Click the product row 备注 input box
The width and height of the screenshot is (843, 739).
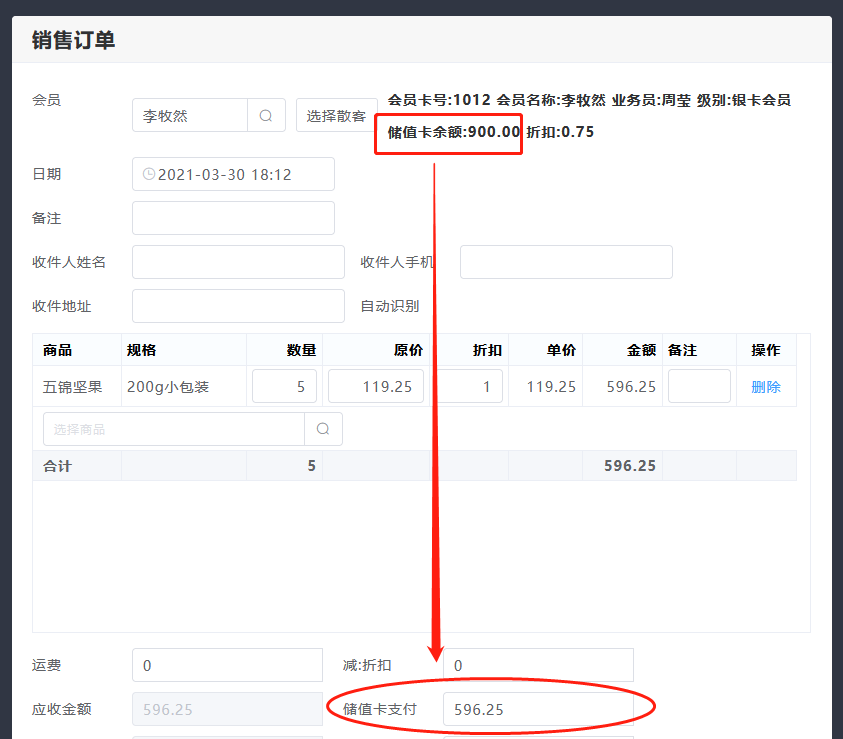pos(699,387)
